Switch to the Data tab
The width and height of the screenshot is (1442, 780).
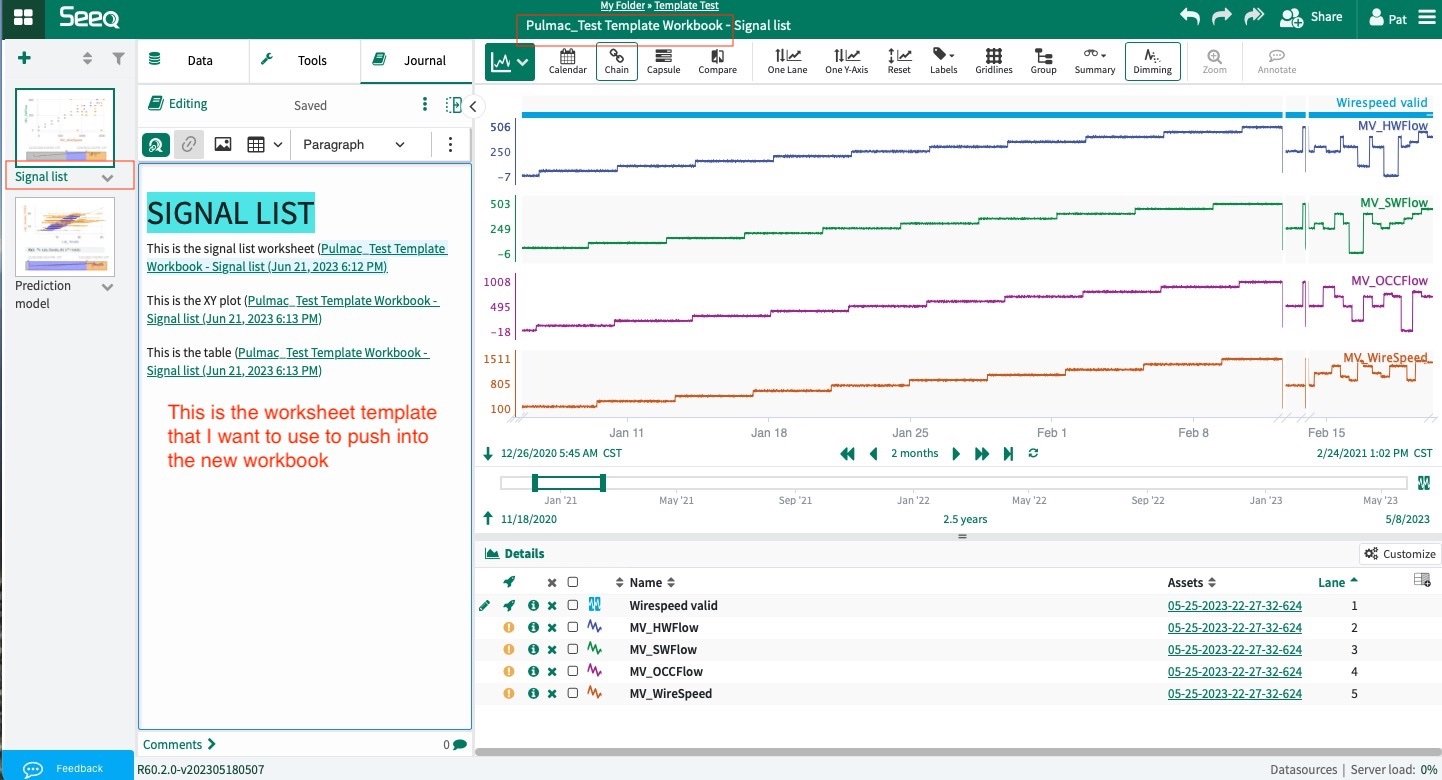(x=192, y=60)
